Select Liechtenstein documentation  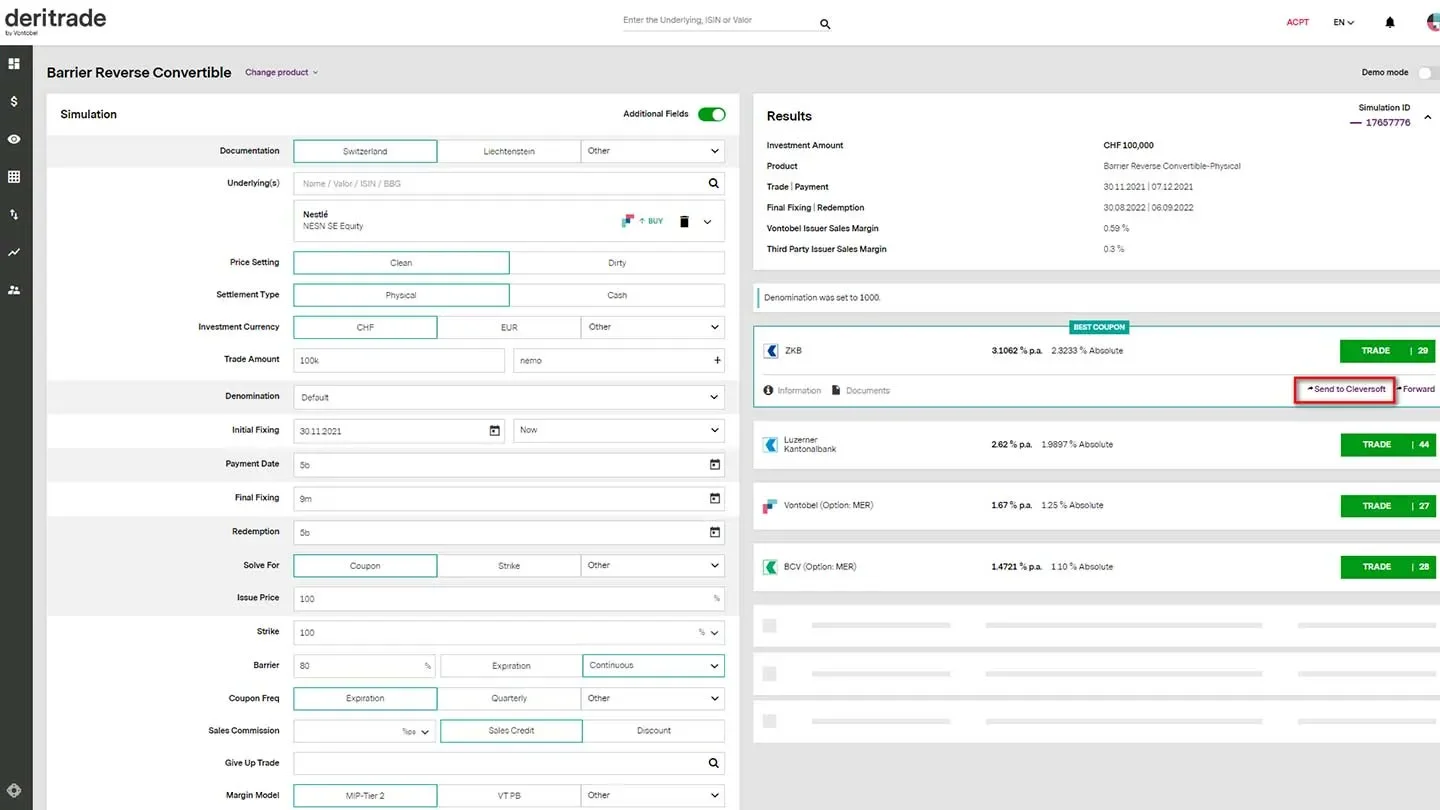pos(509,151)
